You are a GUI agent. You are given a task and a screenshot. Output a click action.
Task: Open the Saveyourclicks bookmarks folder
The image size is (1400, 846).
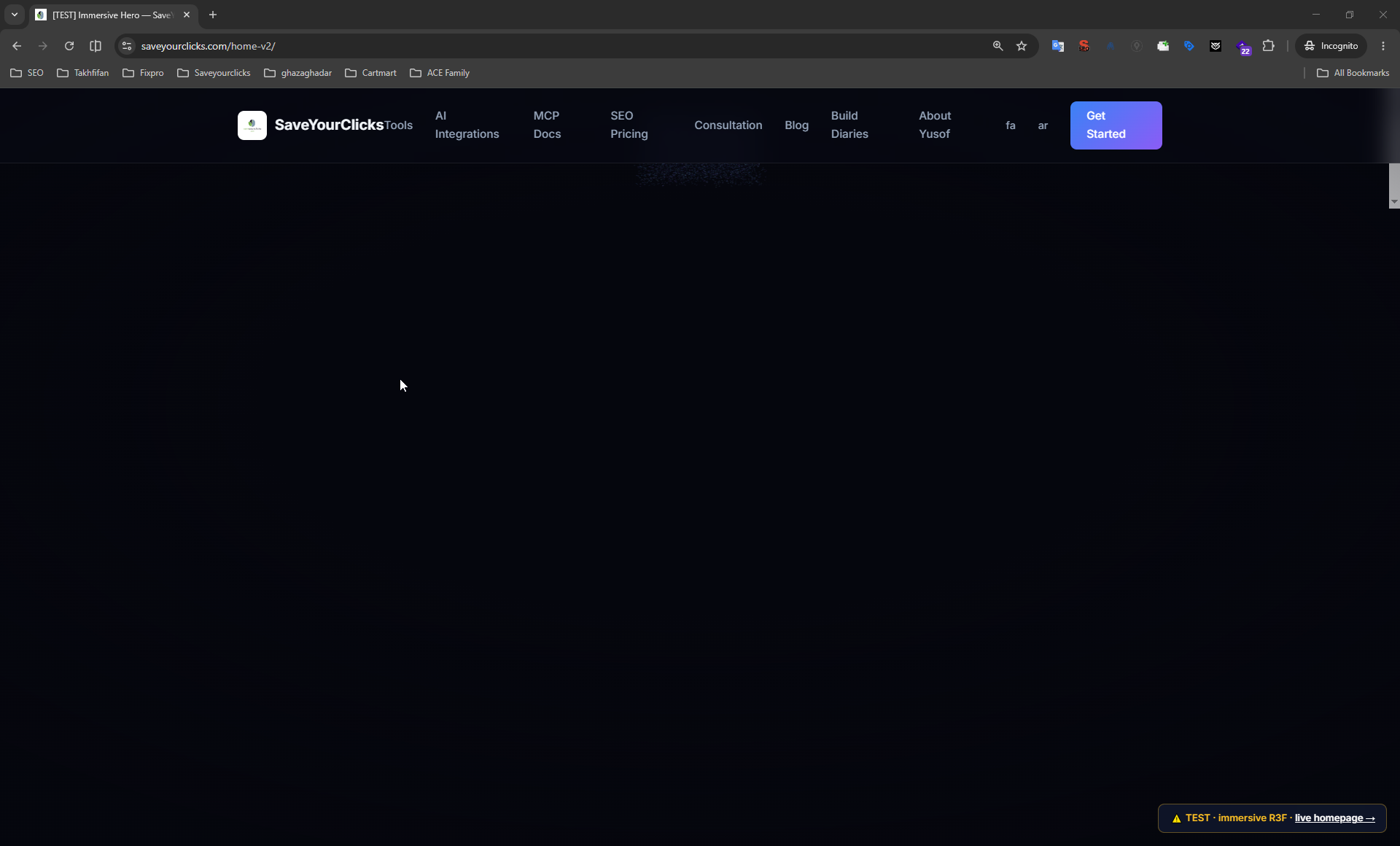click(214, 73)
